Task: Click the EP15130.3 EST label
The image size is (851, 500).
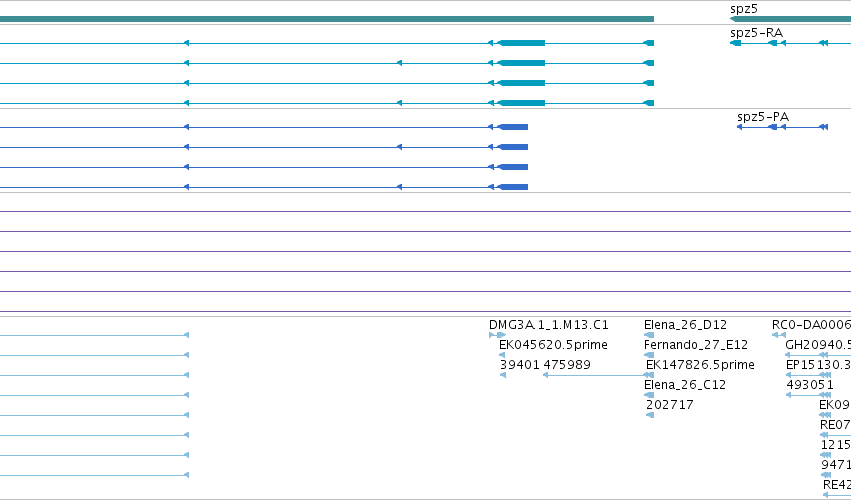Action: (x=818, y=365)
